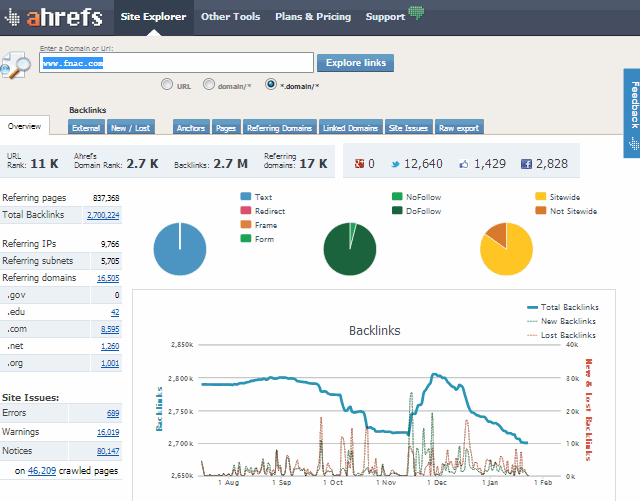Toggle the New Backlinks chart legend
The image size is (640, 501).
coord(562,321)
